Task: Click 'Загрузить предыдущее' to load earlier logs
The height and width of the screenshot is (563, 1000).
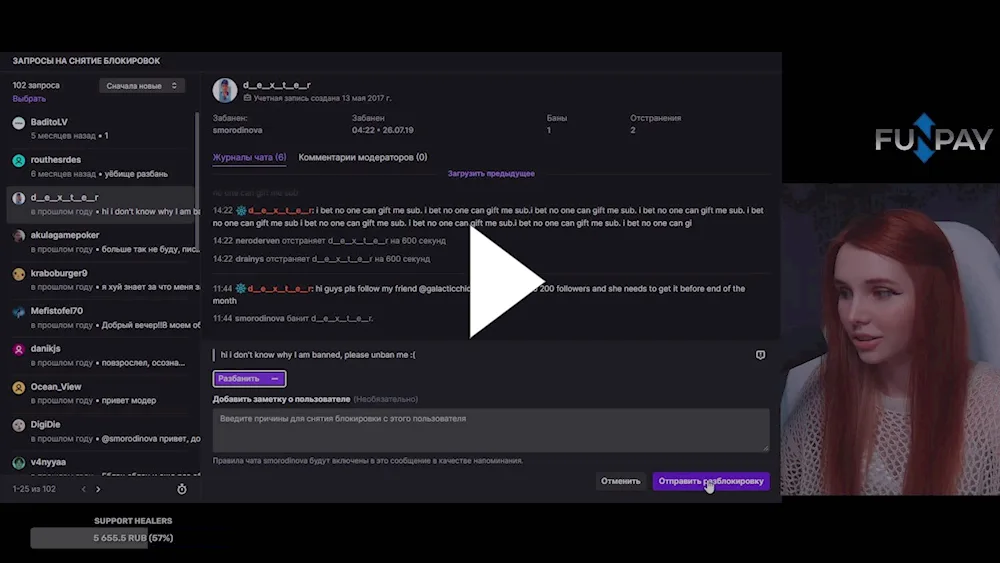Action: click(491, 173)
